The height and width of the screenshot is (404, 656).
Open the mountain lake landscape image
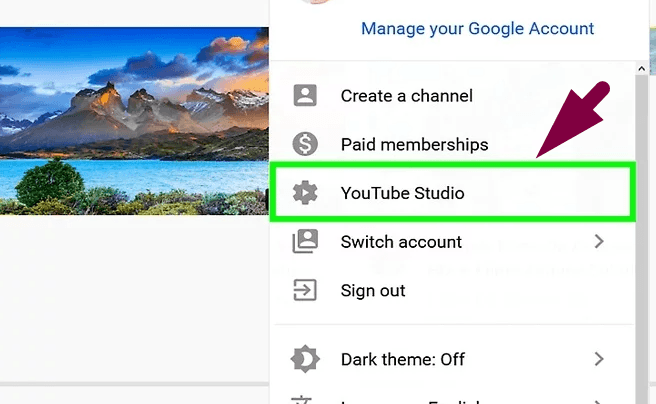(134, 121)
